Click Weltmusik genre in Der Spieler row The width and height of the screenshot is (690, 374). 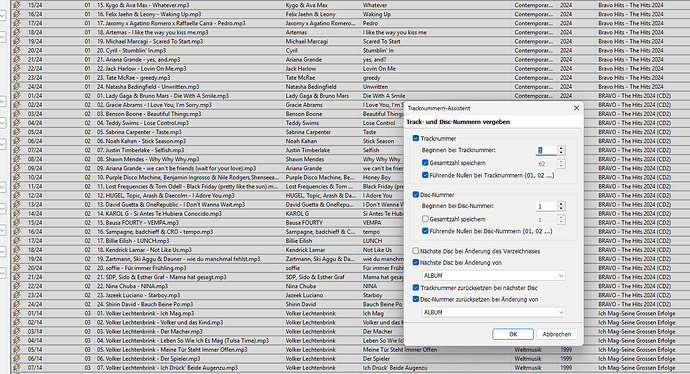pyautogui.click(x=528, y=359)
